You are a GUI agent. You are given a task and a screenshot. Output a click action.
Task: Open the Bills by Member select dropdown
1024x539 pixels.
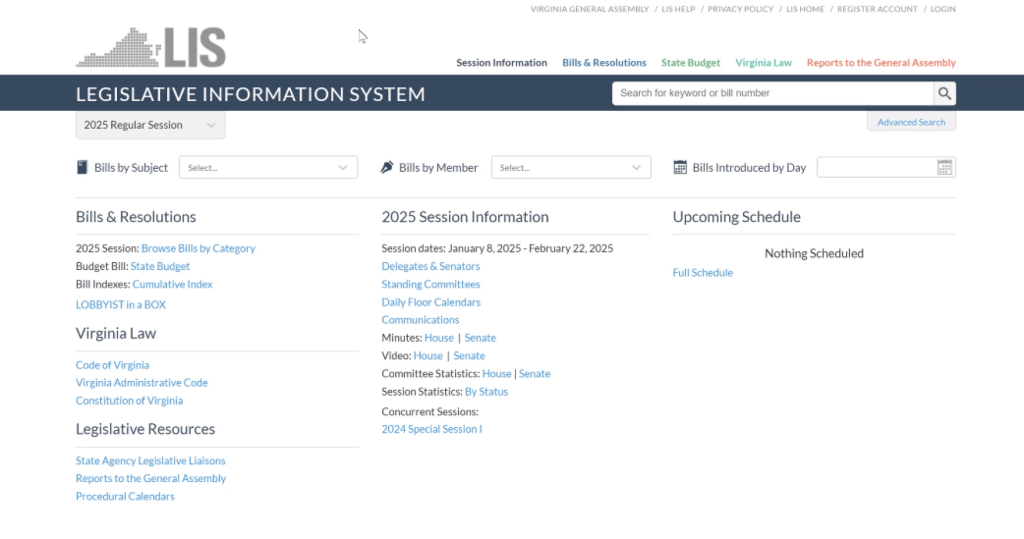570,168
